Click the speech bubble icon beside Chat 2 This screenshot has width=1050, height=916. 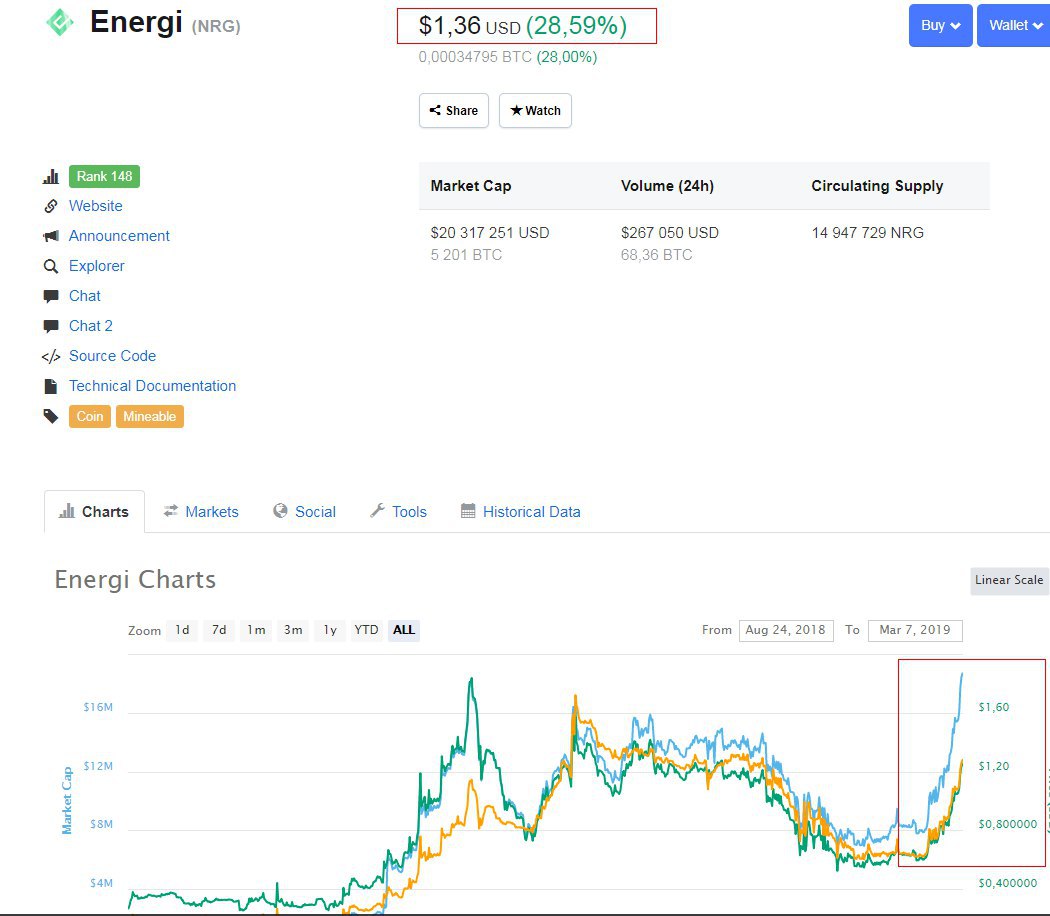[x=51, y=326]
